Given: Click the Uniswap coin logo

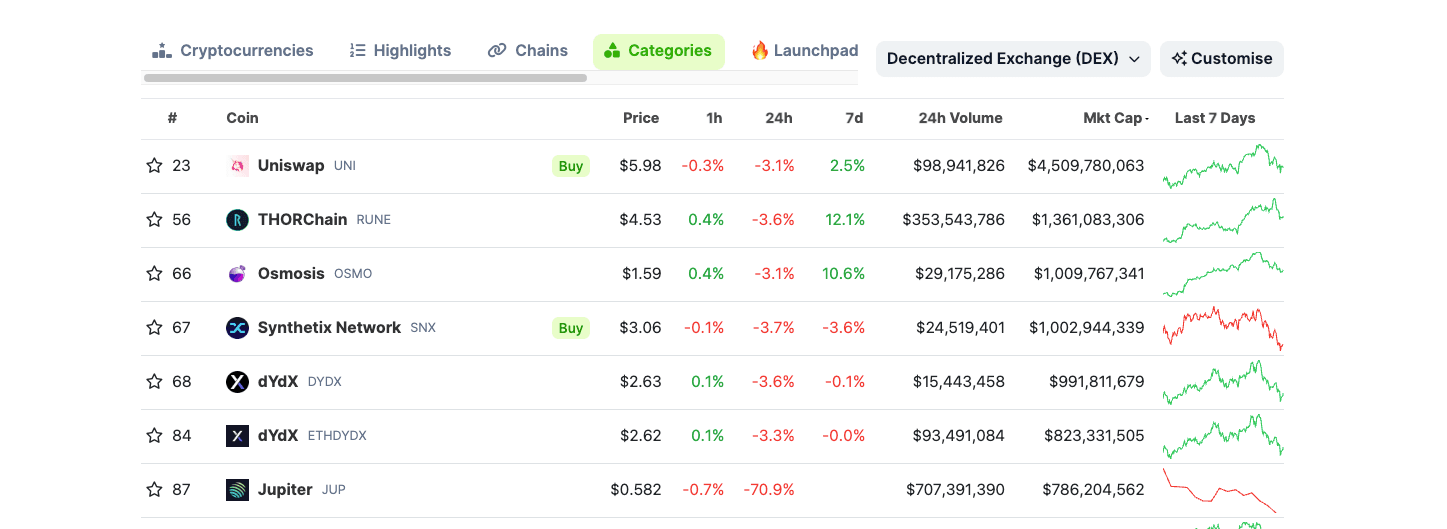Looking at the screenshot, I should (237, 166).
